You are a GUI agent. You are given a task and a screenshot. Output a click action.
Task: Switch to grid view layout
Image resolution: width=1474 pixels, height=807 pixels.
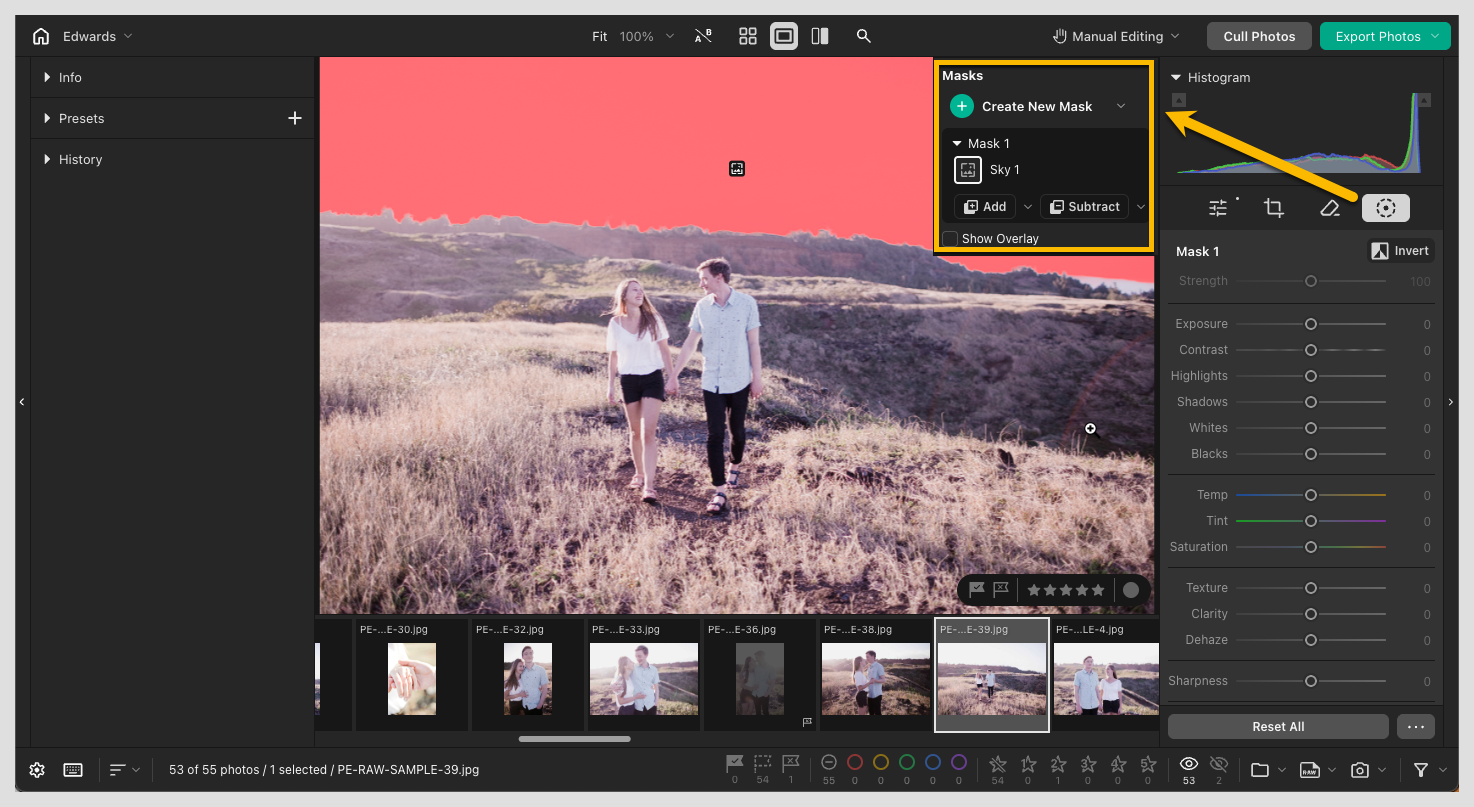coord(748,36)
